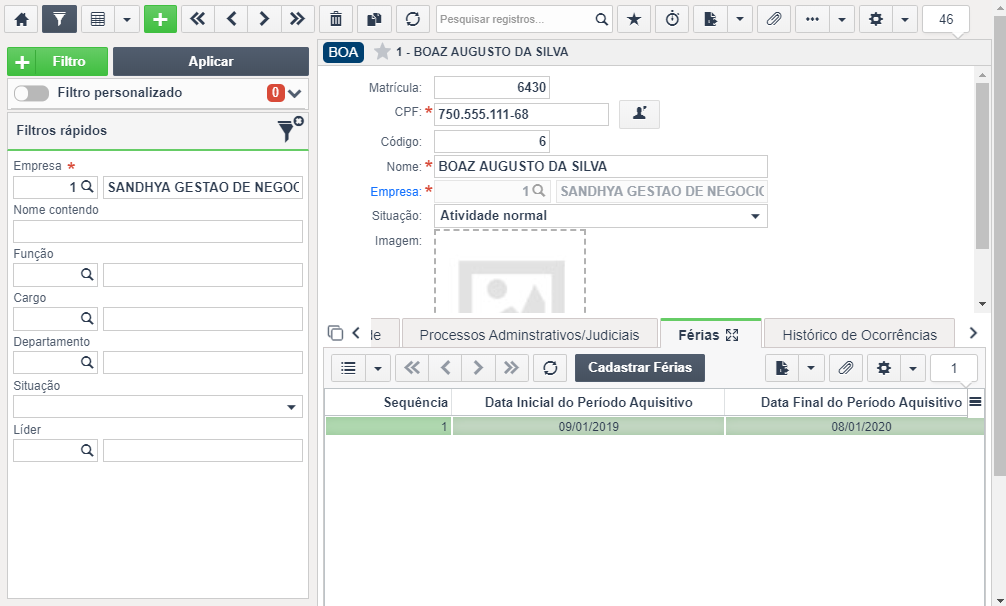Export records icon in top toolbar
Viewport: 1006px width, 606px height.
coord(710,19)
